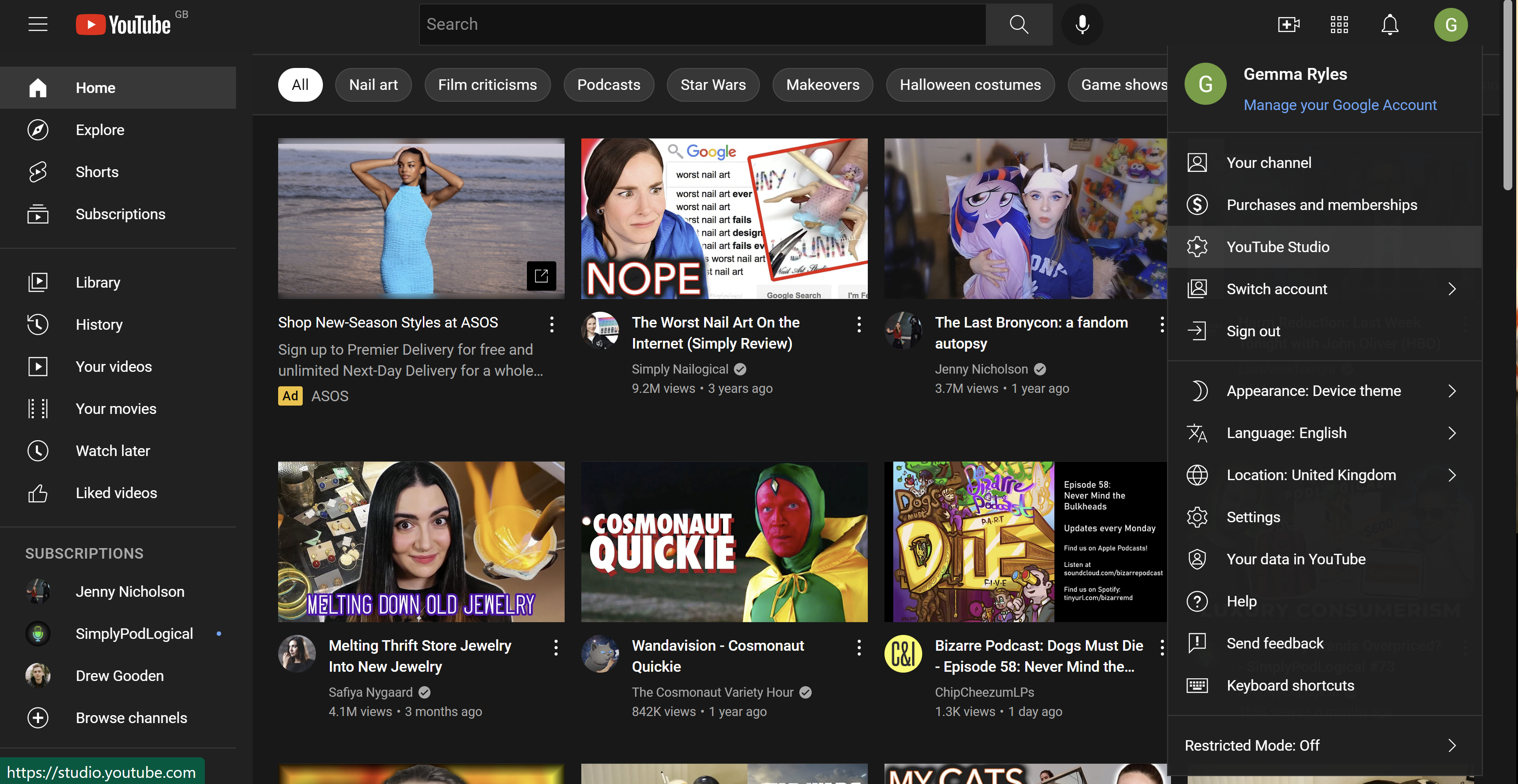This screenshot has width=1518, height=784.
Task: Open Help in account menu
Action: tap(1325, 602)
